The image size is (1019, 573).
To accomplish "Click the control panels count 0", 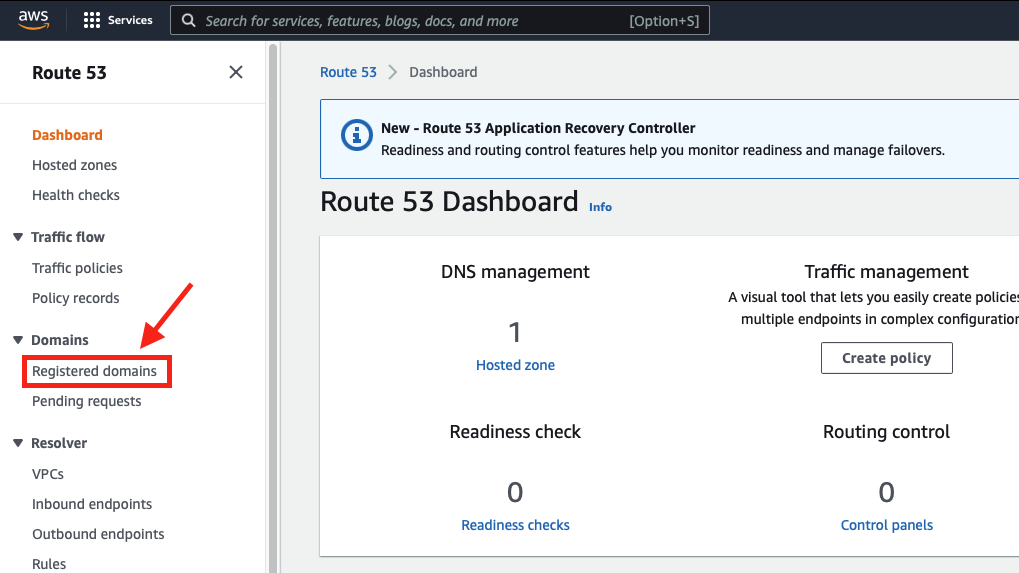I will [886, 492].
